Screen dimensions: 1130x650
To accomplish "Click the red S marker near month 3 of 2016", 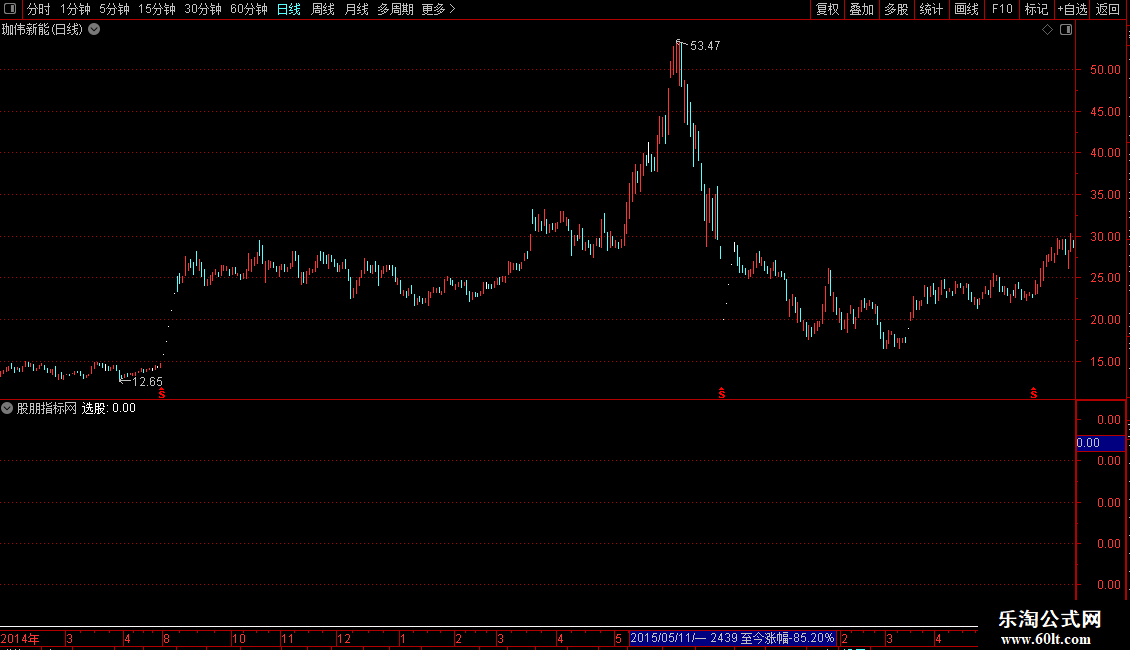I will pyautogui.click(x=1033, y=393).
